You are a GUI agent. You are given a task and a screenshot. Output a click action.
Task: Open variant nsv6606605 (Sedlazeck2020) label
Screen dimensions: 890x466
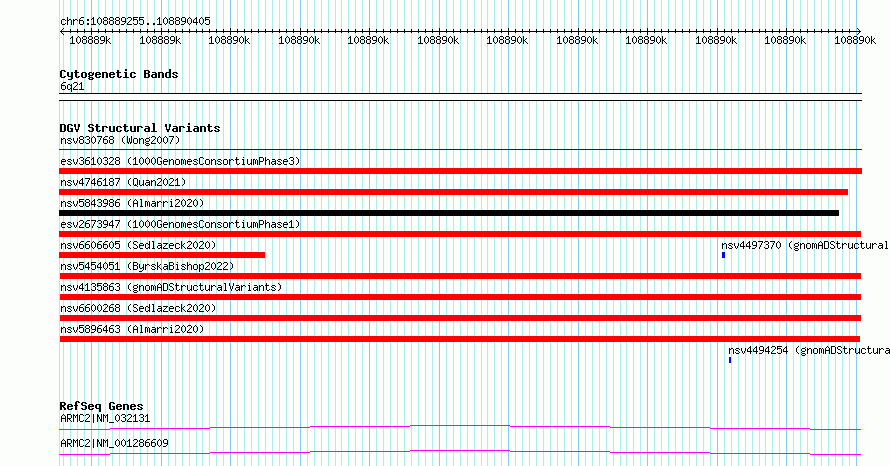click(x=138, y=245)
